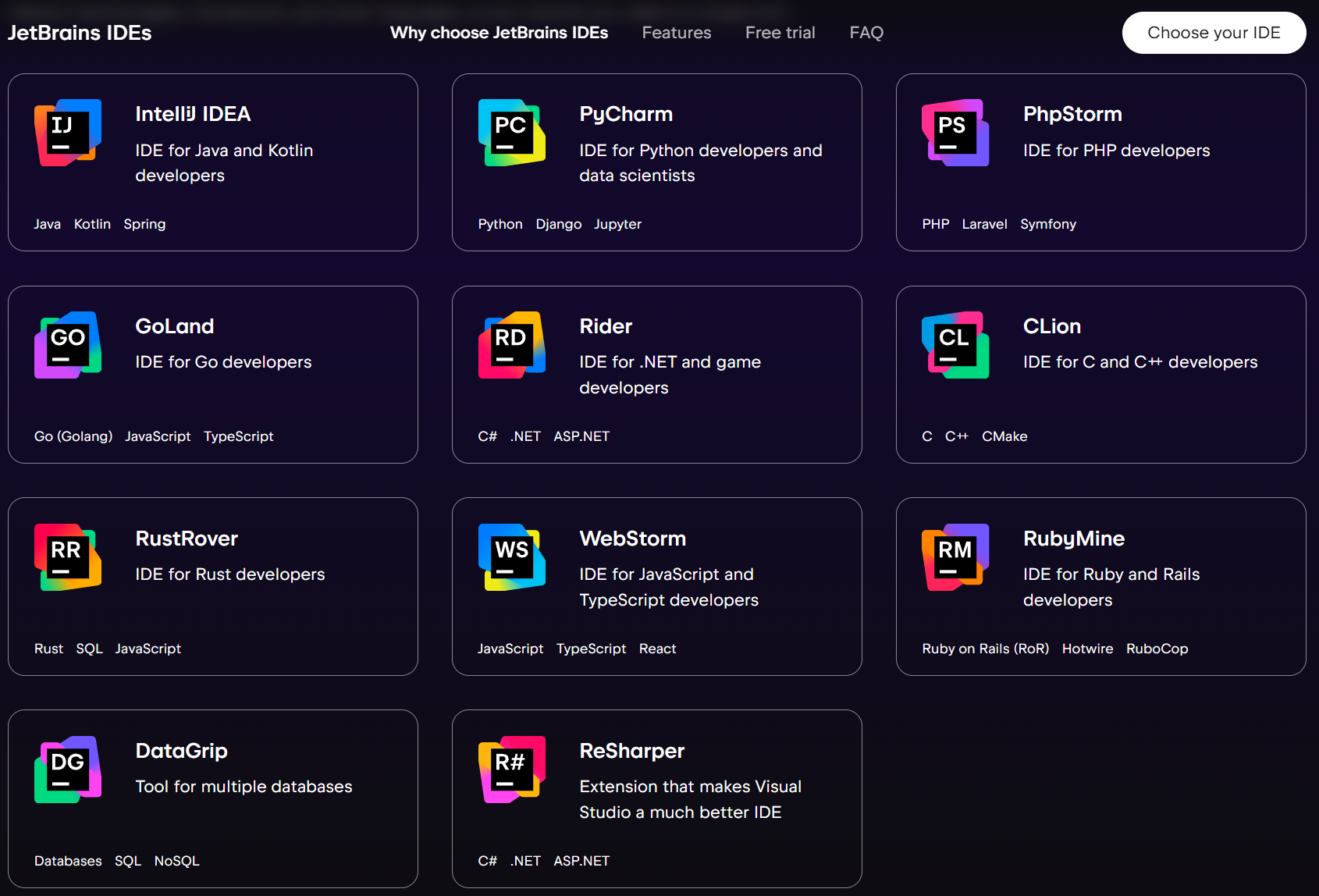This screenshot has width=1319, height=896.
Task: Click the Jupyter tag under PyCharm
Action: 617,224
